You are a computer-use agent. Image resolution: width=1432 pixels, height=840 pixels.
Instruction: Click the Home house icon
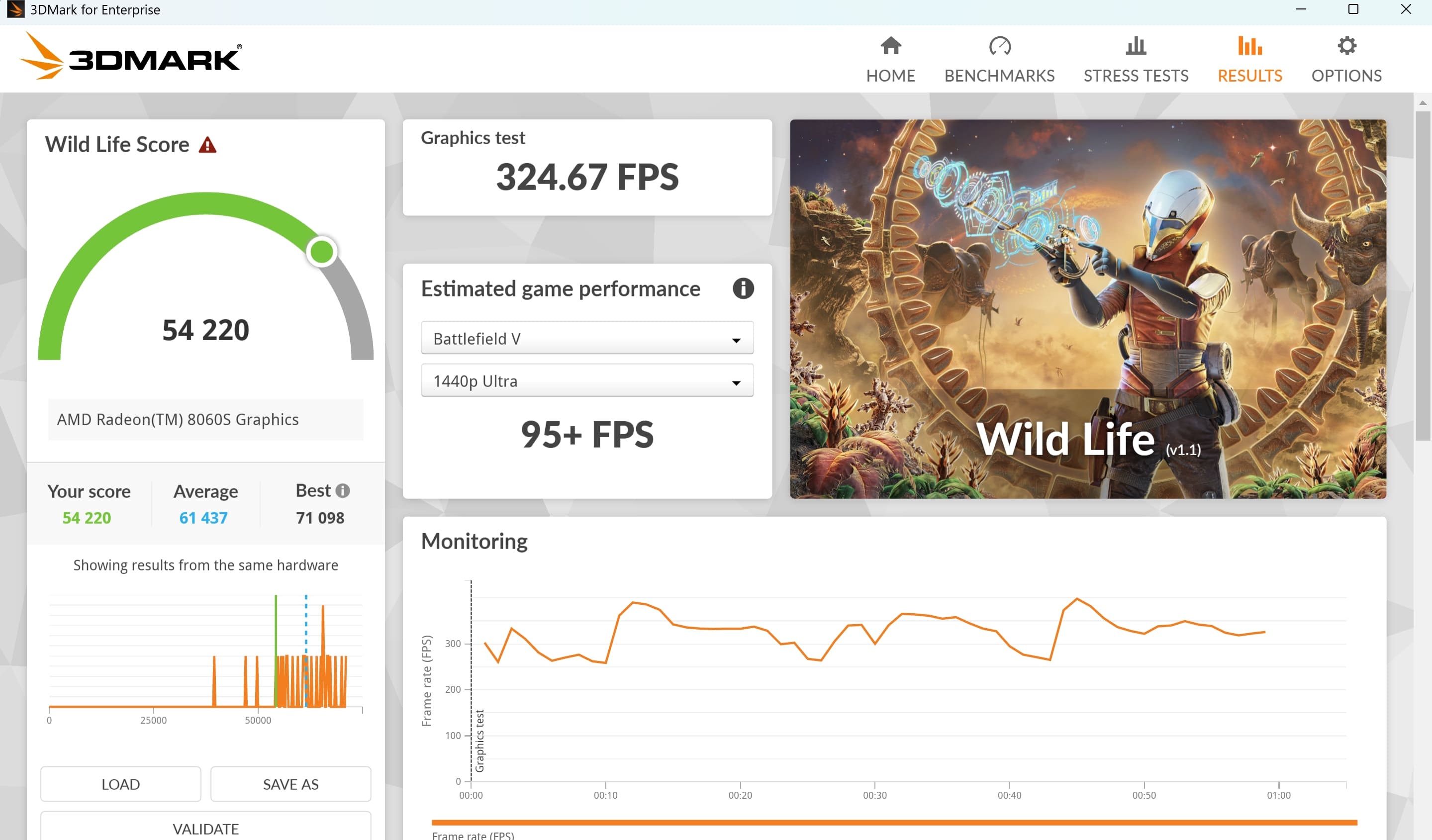(890, 46)
